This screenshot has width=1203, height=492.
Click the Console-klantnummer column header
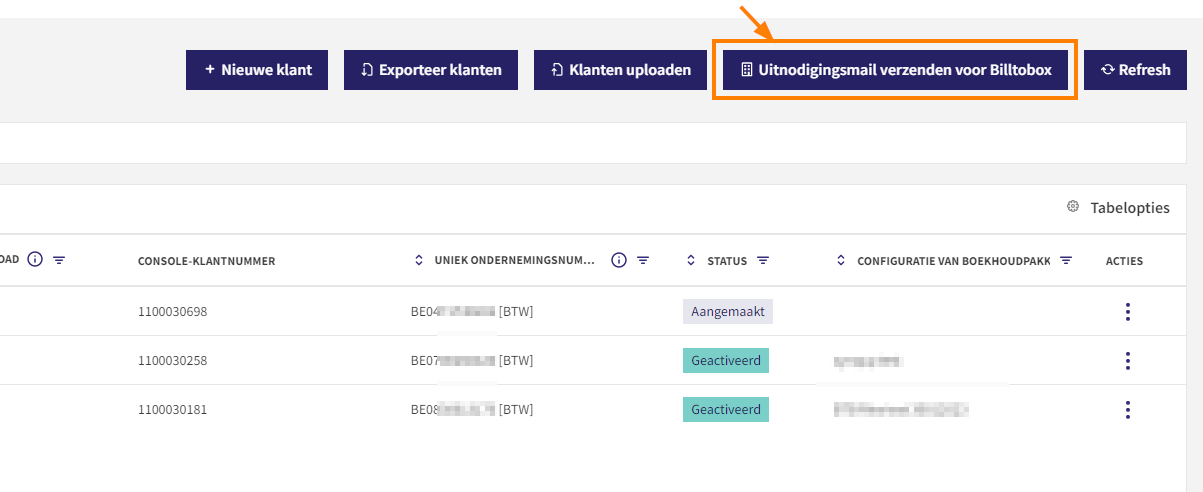pyautogui.click(x=206, y=261)
